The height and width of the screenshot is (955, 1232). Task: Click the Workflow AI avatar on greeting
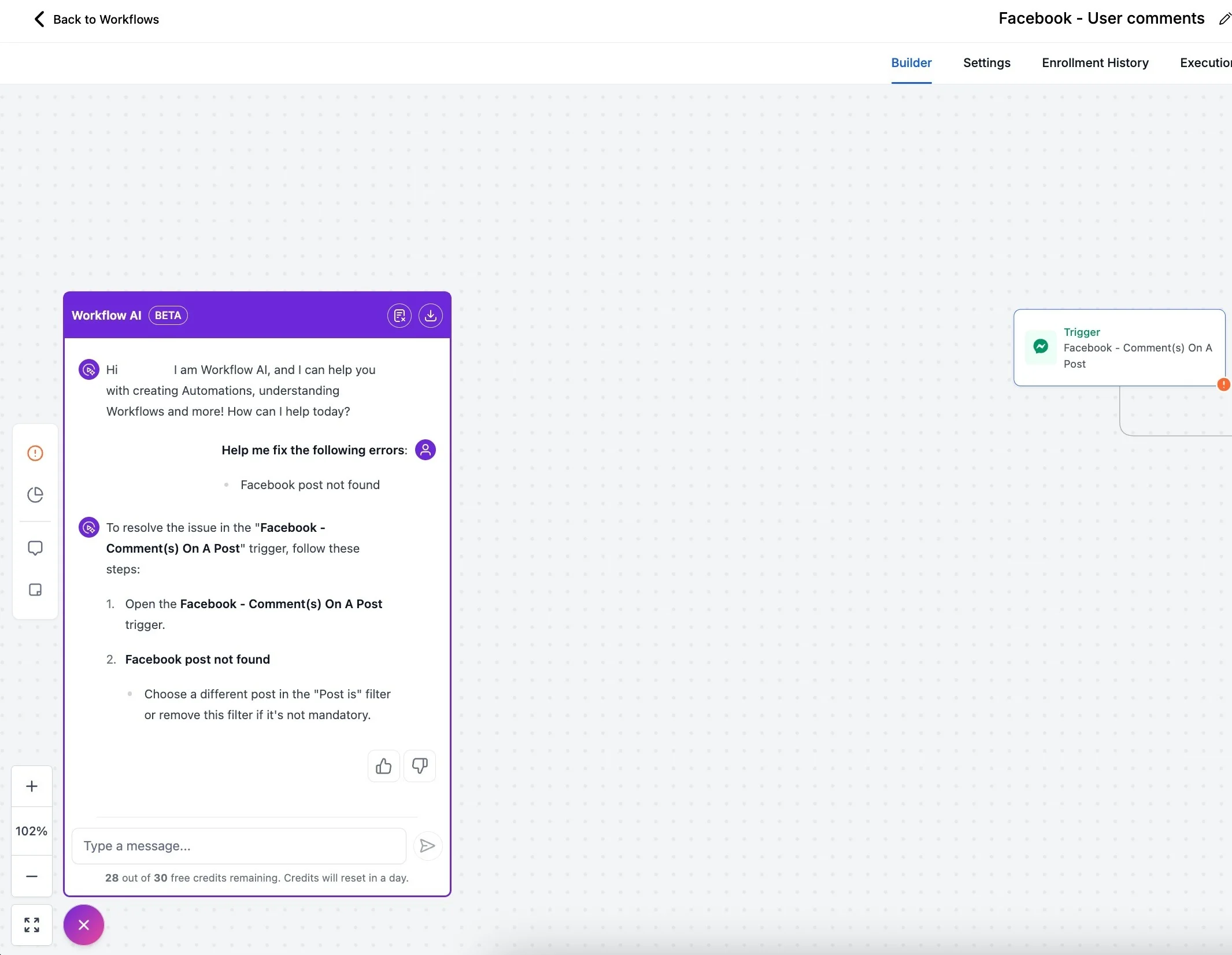point(89,369)
